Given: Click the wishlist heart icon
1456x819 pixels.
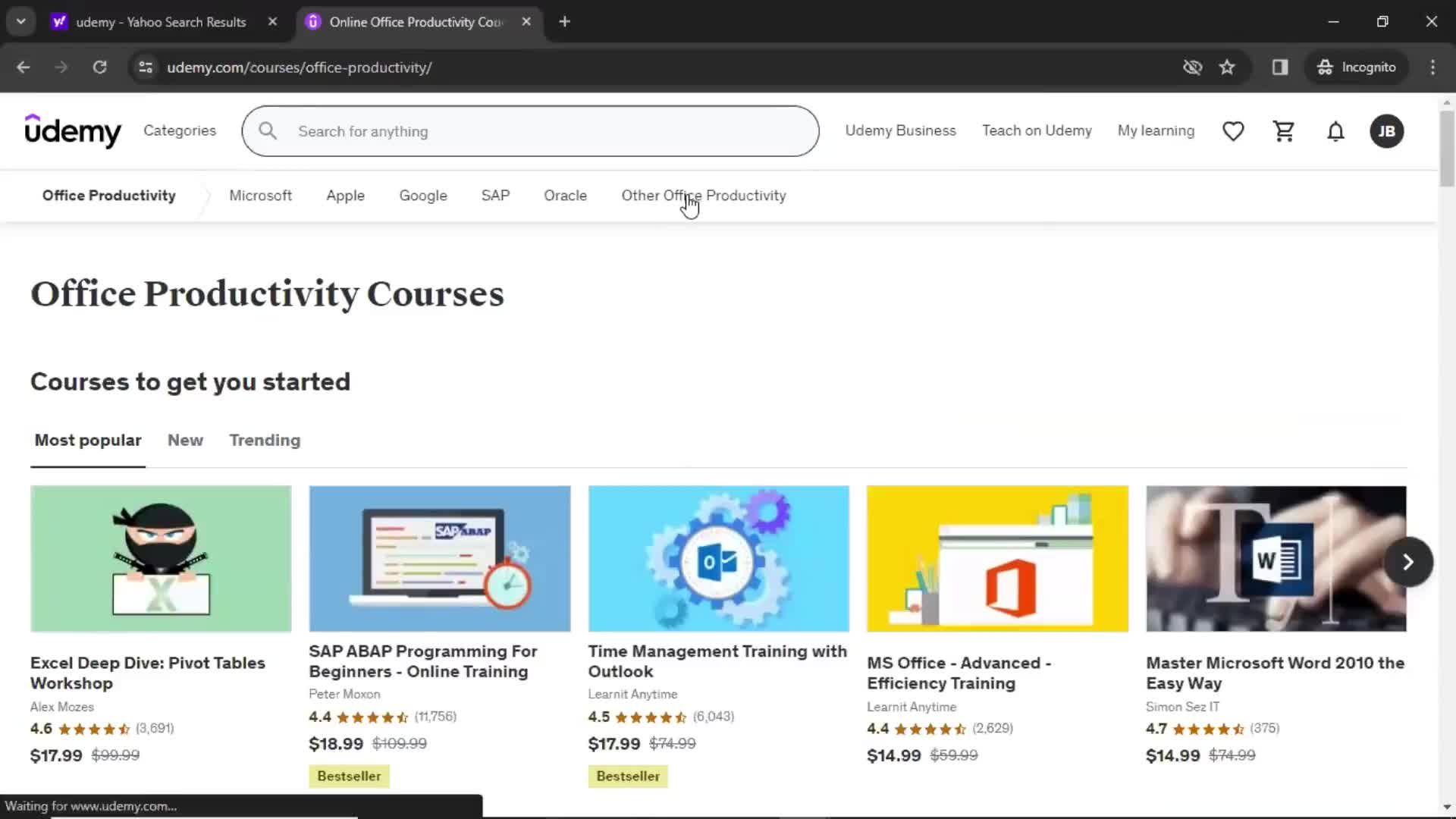Looking at the screenshot, I should tap(1233, 130).
